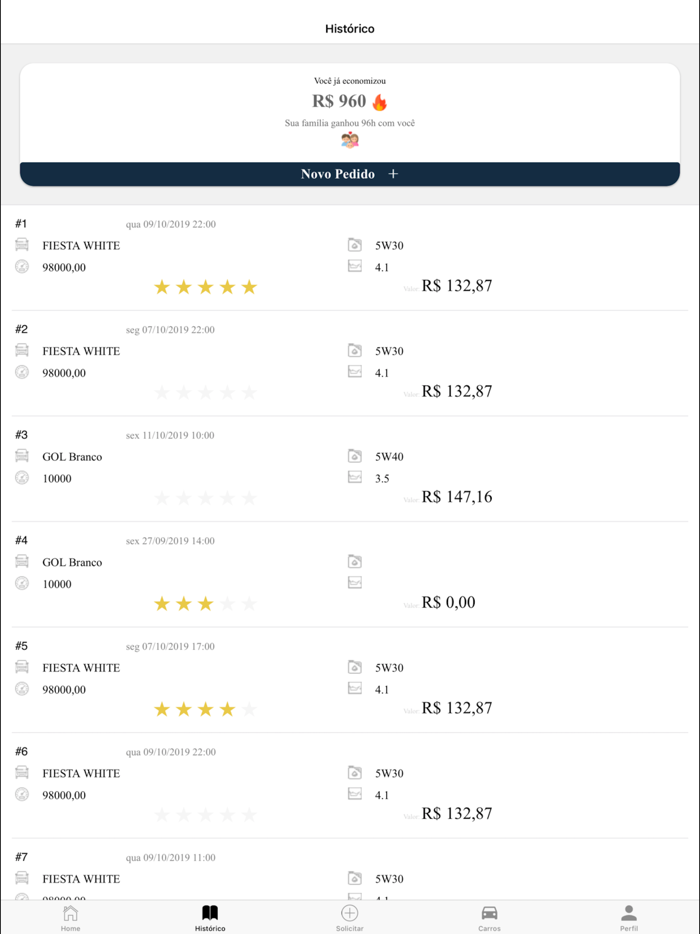Open the Solicitar plus-circle icon
Viewport: 700px width, 934px height.
click(349, 913)
